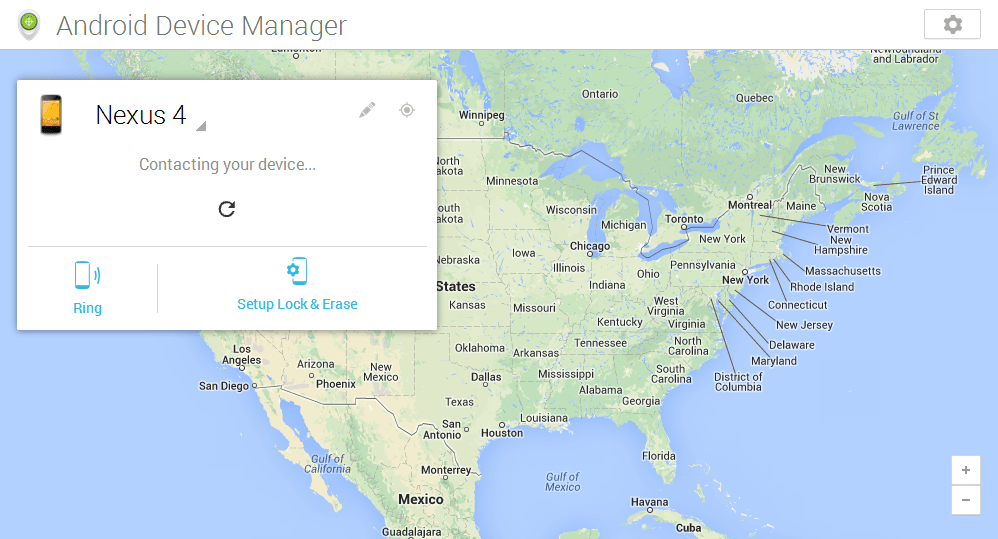Click New Hampshire label
Image resolution: width=998 pixels, height=539 pixels.
[x=840, y=245]
